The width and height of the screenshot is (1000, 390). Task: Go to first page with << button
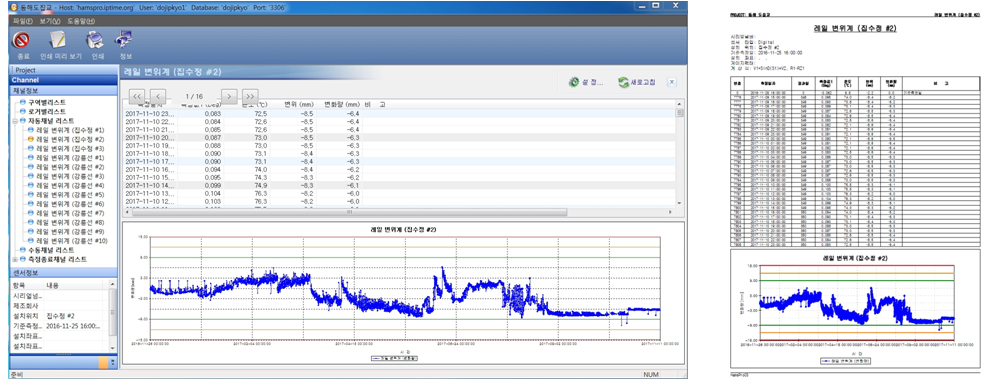tap(137, 96)
